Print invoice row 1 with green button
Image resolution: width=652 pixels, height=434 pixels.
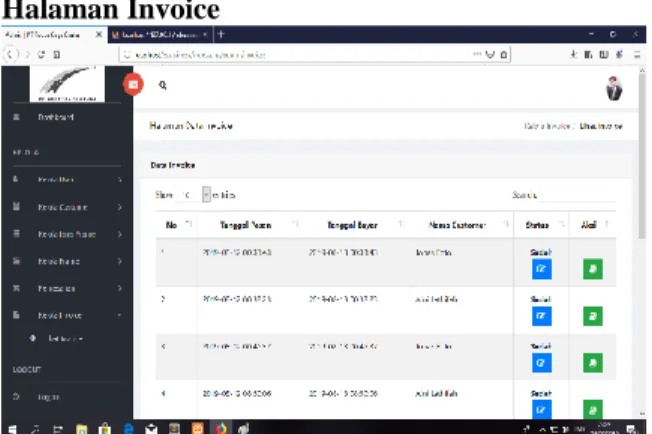(593, 269)
